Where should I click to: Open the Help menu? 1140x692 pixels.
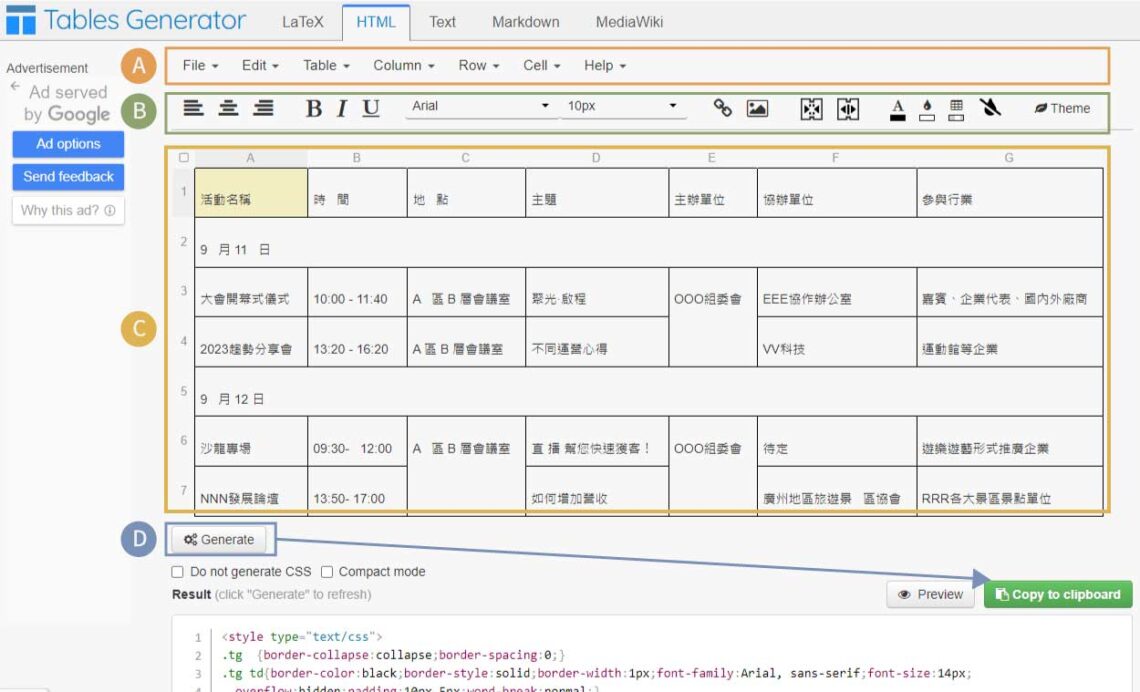[605, 65]
